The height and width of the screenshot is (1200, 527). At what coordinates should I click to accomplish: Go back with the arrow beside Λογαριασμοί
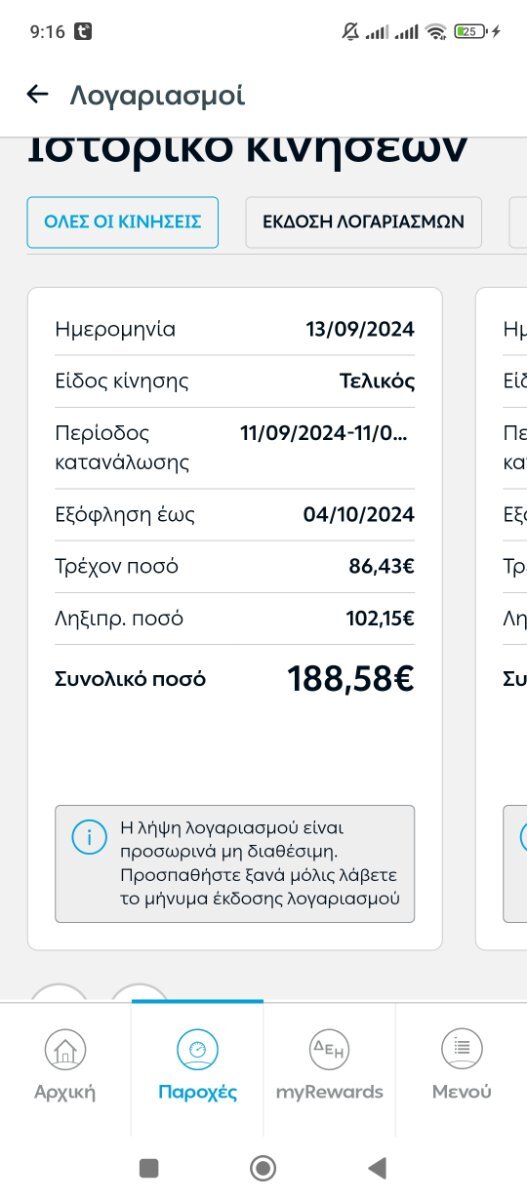tap(37, 95)
